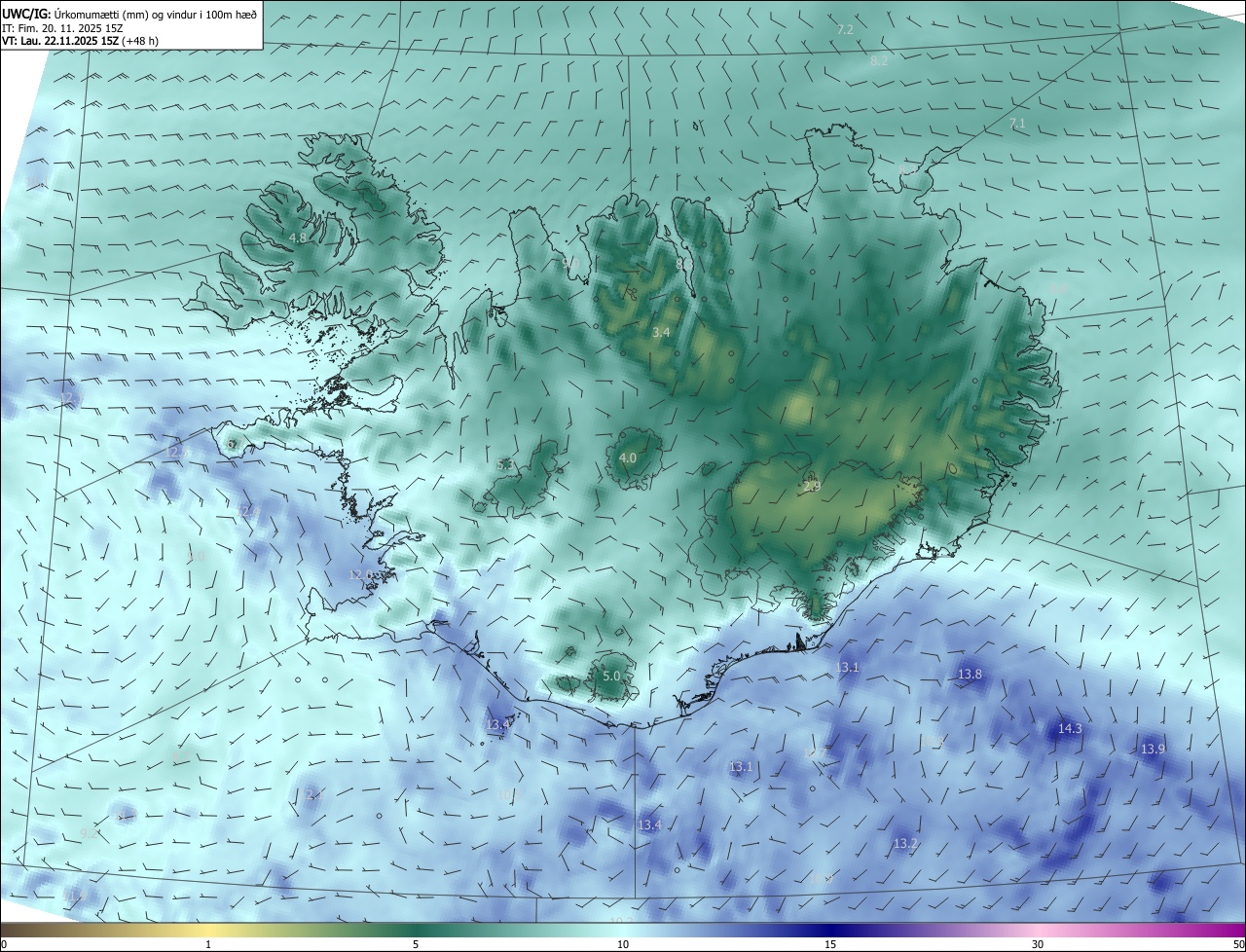The image size is (1246, 952).
Task: Click the 13.2 value label offshore
Action: (905, 843)
